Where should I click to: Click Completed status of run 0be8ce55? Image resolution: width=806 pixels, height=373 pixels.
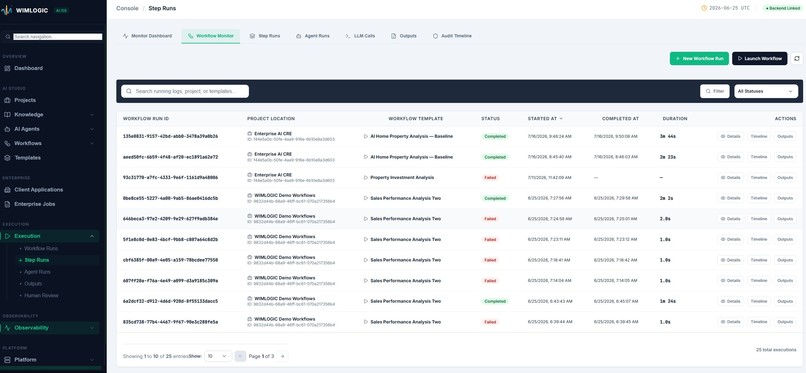495,198
